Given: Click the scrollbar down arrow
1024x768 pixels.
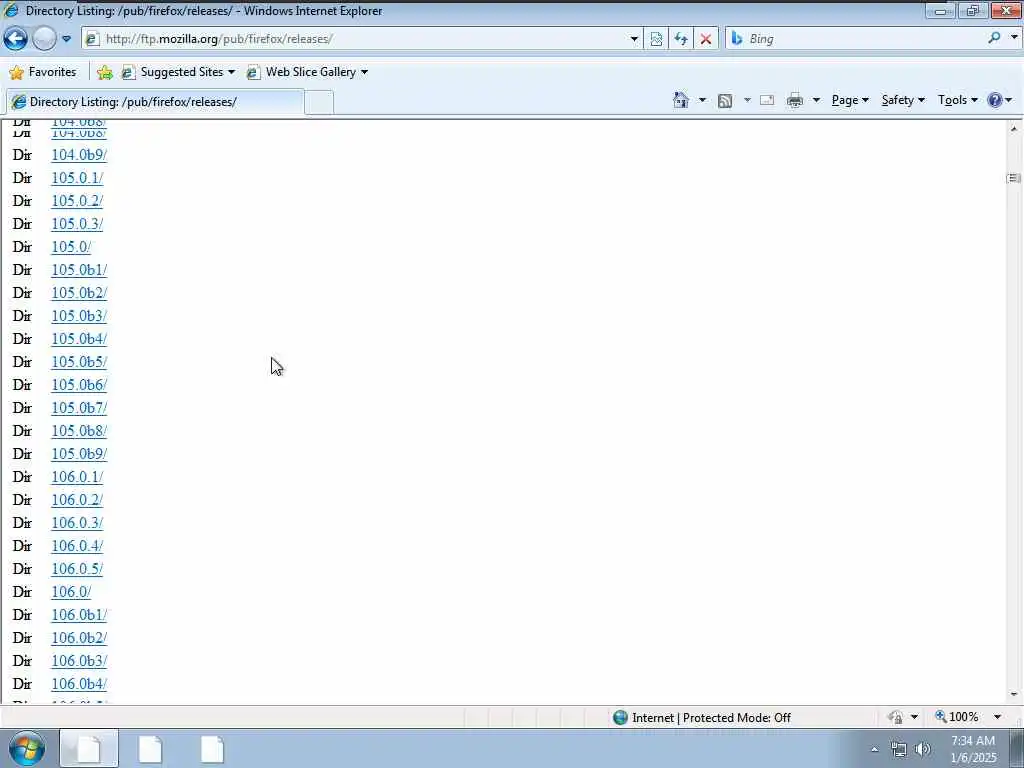Looking at the screenshot, I should [x=1014, y=695].
